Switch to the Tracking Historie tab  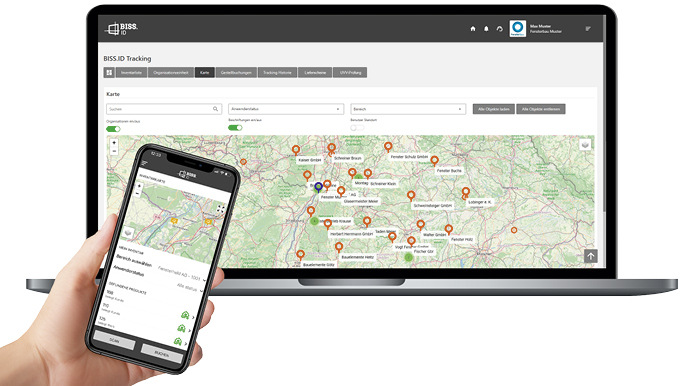277,72
